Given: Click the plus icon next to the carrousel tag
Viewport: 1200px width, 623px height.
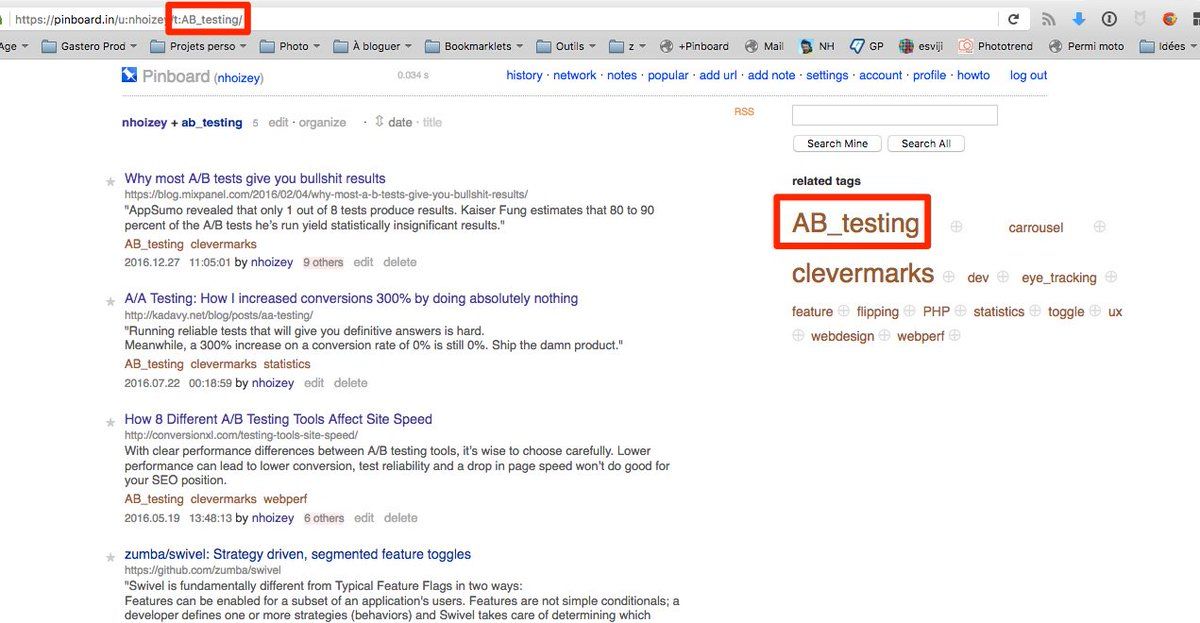Looking at the screenshot, I should (x=1099, y=227).
